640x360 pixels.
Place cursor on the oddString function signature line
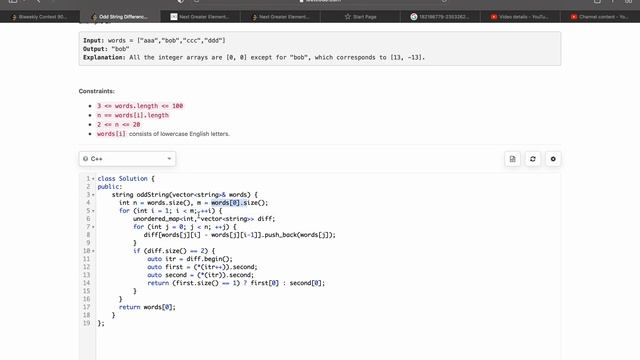185,195
